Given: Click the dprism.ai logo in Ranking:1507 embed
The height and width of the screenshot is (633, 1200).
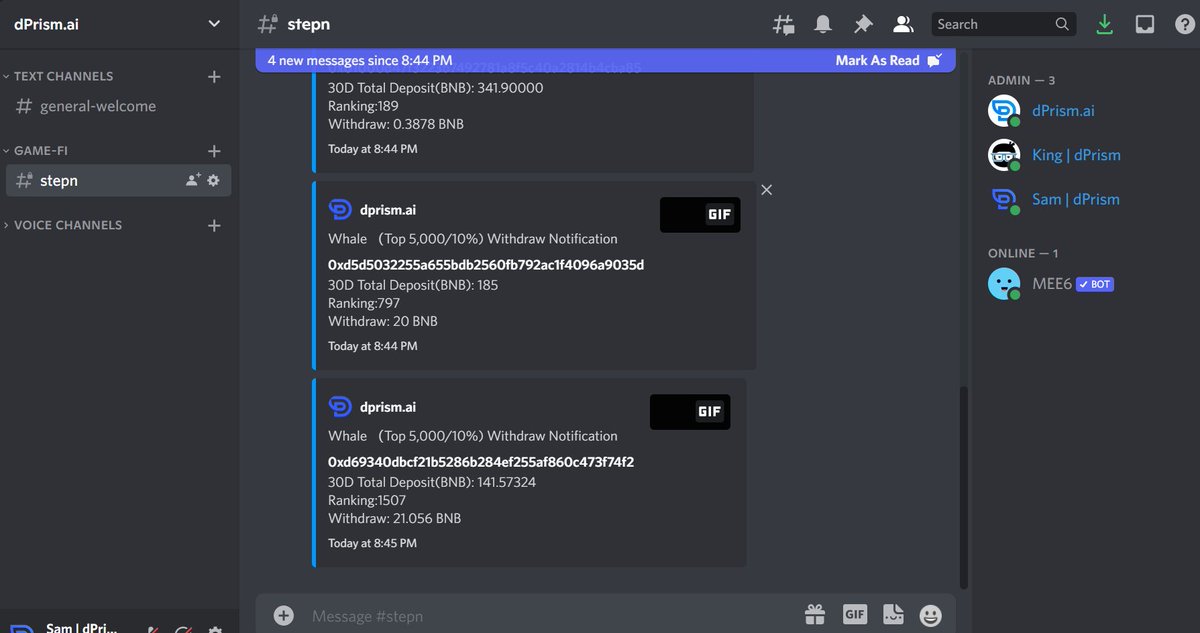Looking at the screenshot, I should 340,407.
